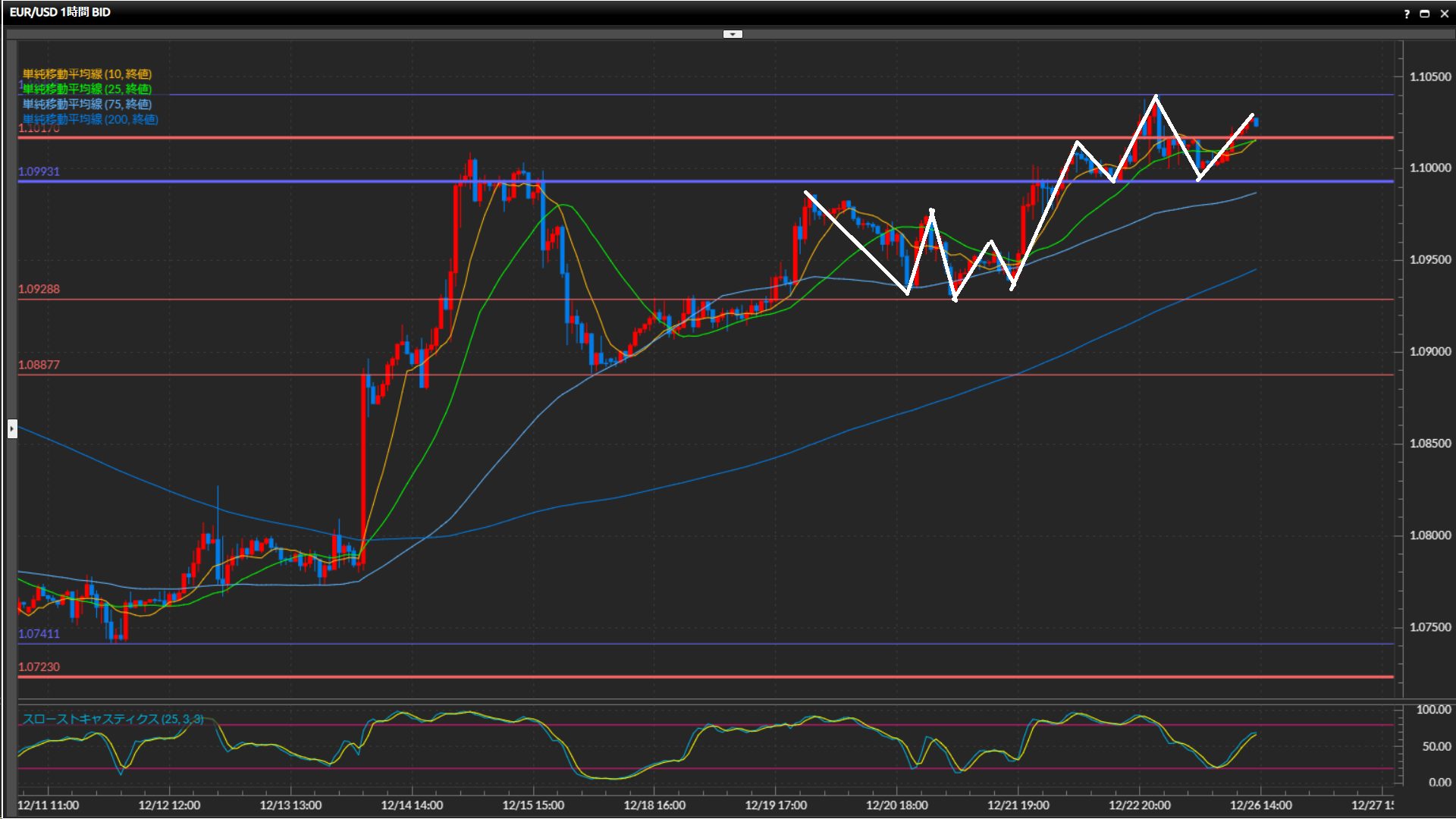Expand the left side panel arrow

tap(12, 429)
